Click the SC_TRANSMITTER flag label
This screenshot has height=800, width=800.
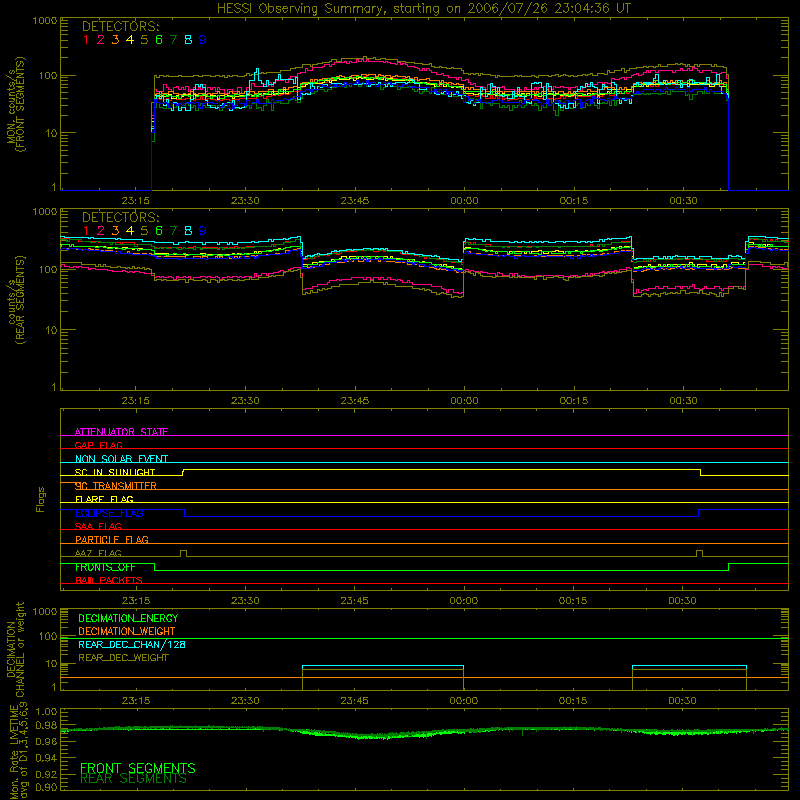pos(115,486)
